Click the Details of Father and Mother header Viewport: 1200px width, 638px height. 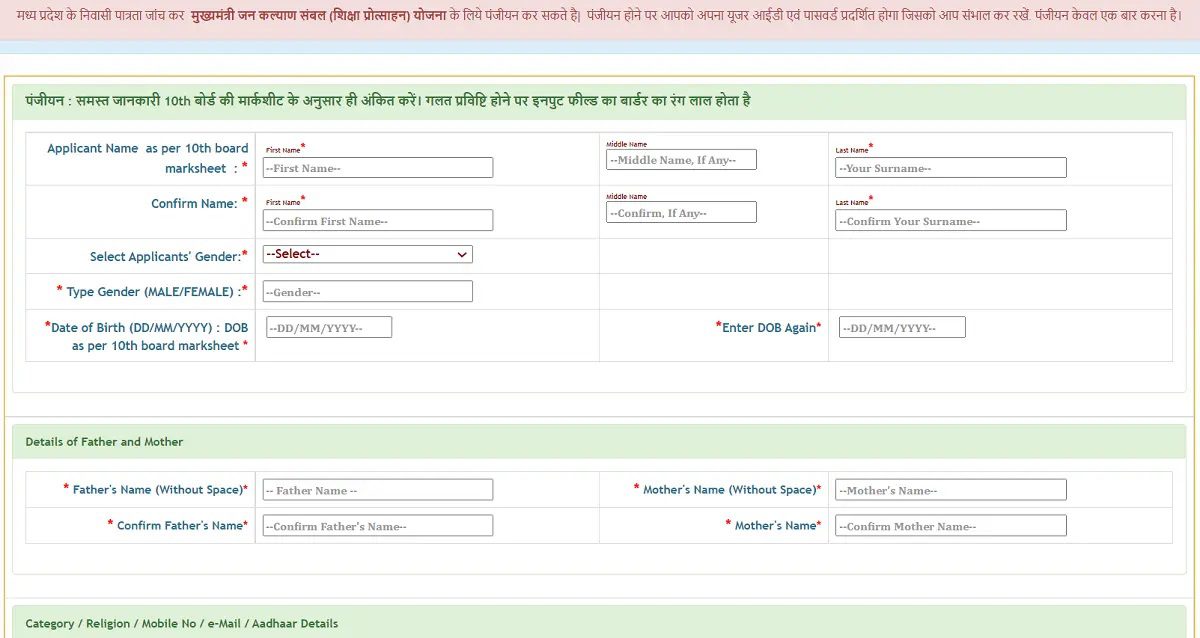[104, 442]
